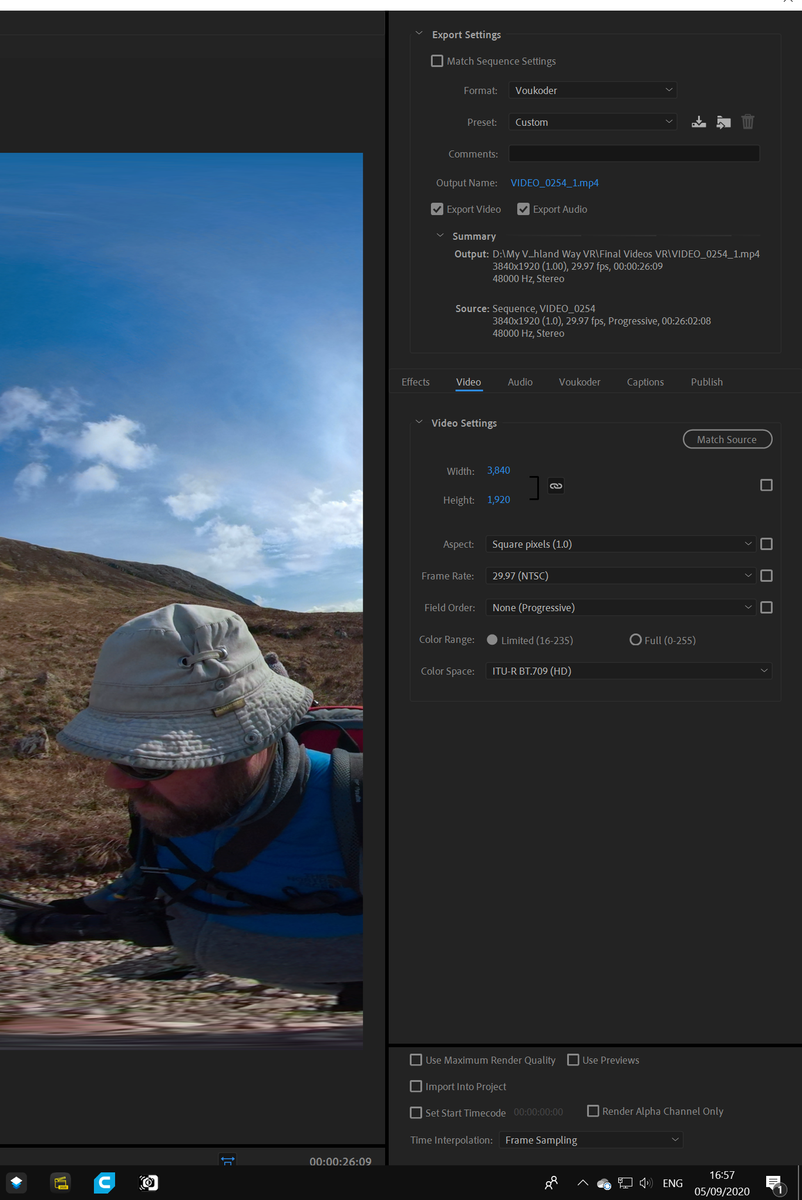
Task: Click the volume speaker tray icon
Action: click(645, 1183)
